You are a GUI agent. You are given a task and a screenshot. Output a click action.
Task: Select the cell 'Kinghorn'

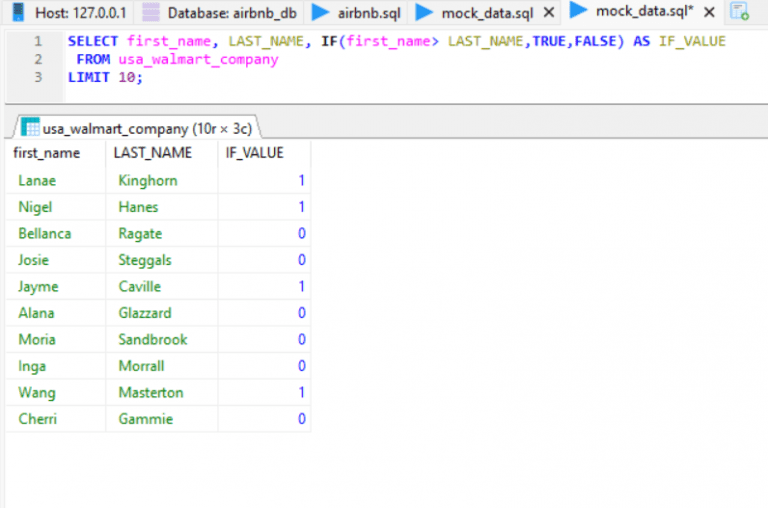tap(162, 180)
